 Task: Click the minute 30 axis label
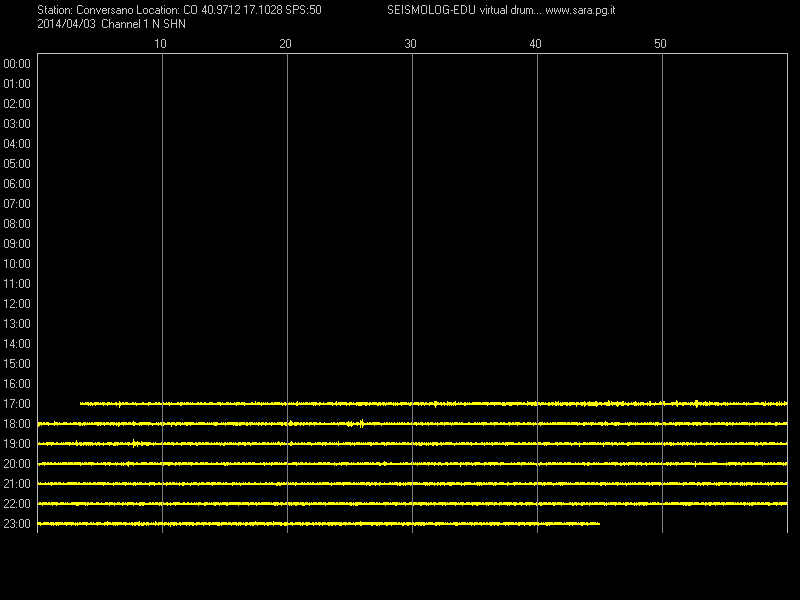click(x=410, y=44)
